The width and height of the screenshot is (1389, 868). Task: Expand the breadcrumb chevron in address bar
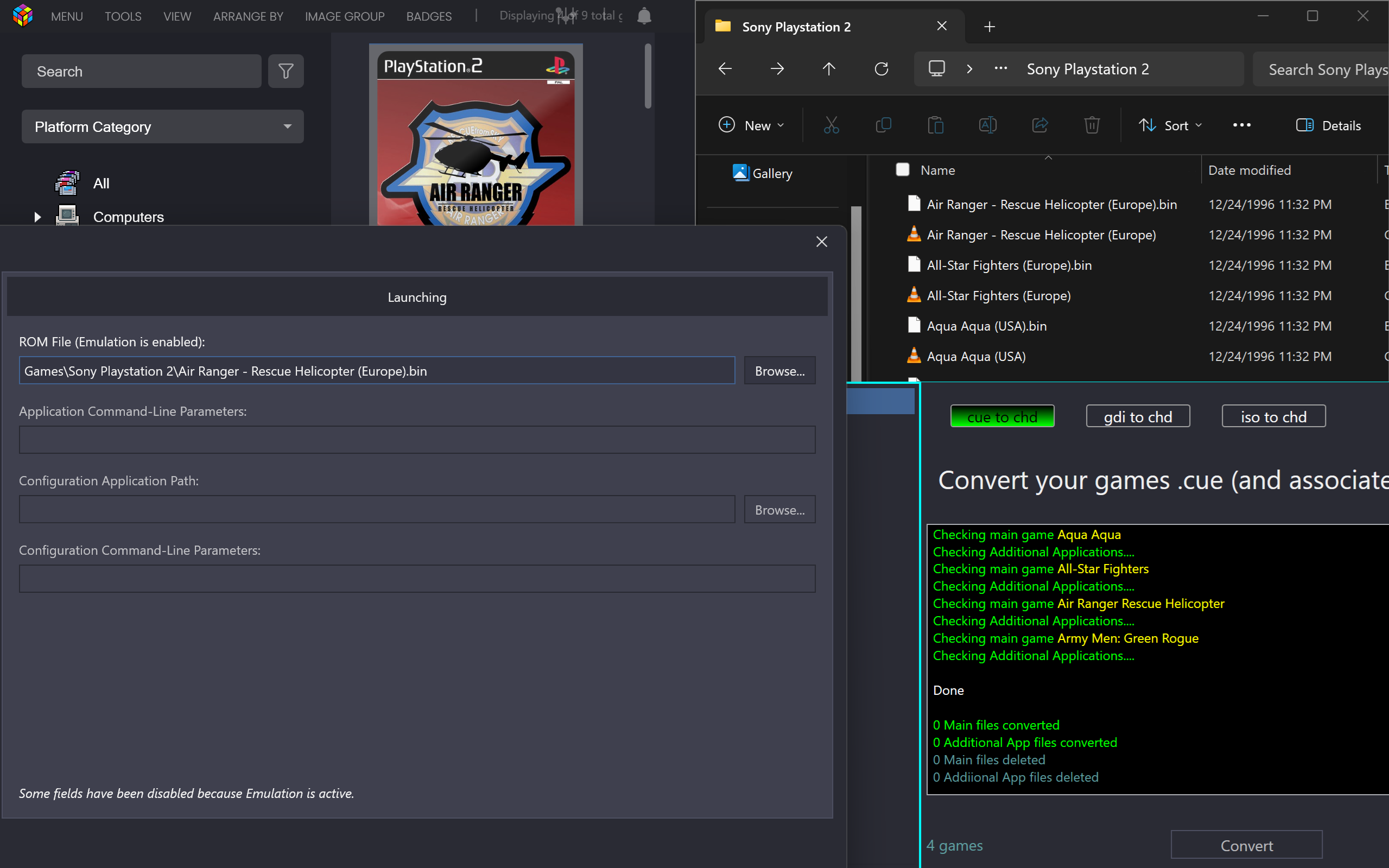coord(969,69)
